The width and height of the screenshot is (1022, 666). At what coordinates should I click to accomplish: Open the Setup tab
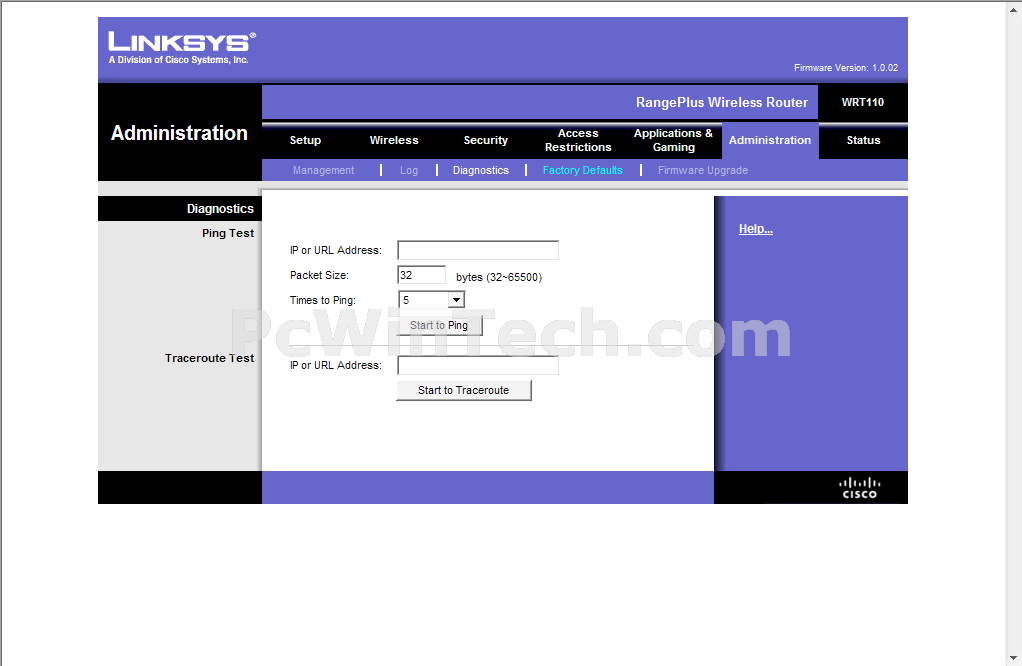pos(305,140)
